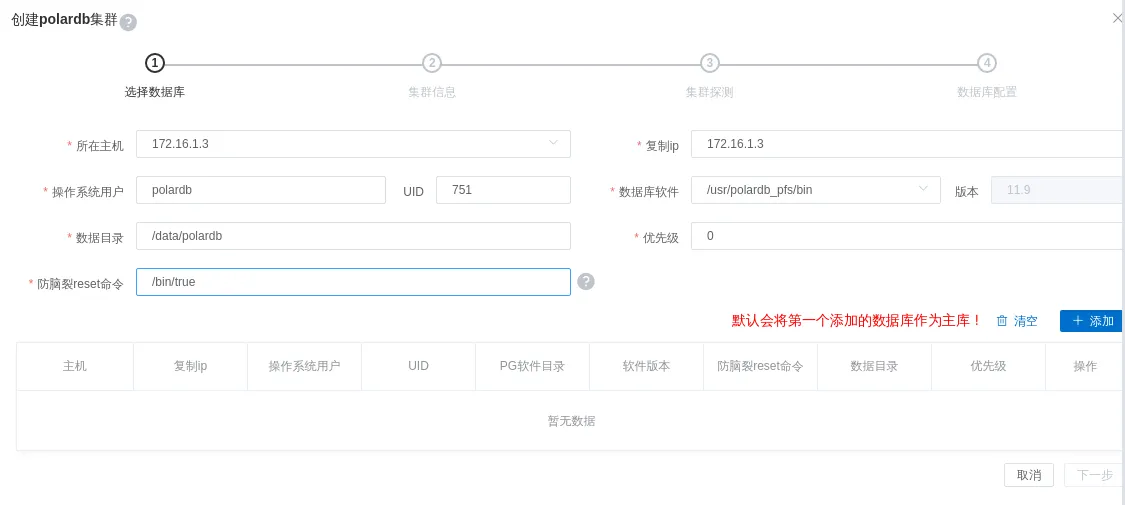Click step 4 circle 数据库配置
The height and width of the screenshot is (505, 1125).
click(987, 63)
